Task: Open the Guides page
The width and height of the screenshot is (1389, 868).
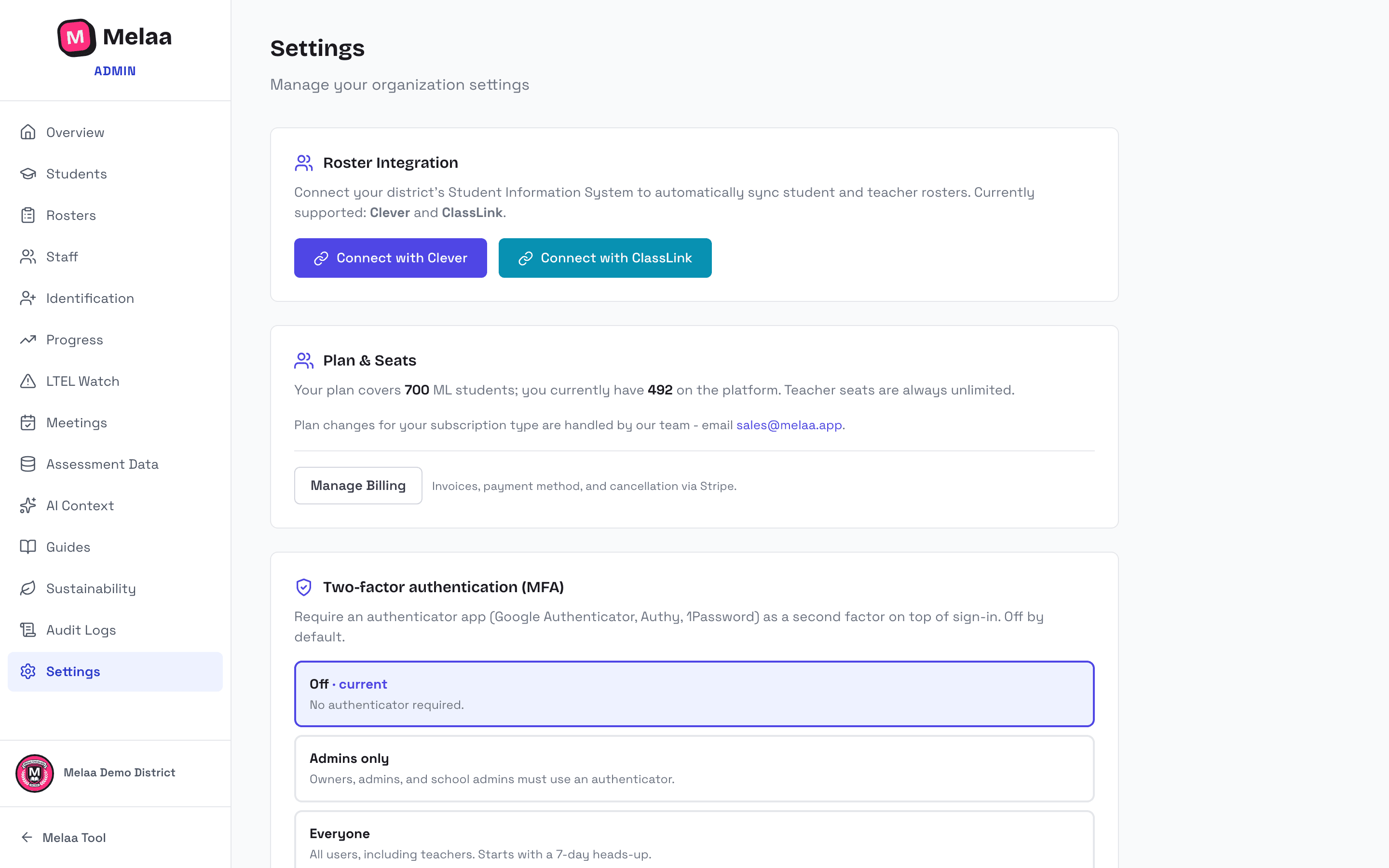Action: 115,546
